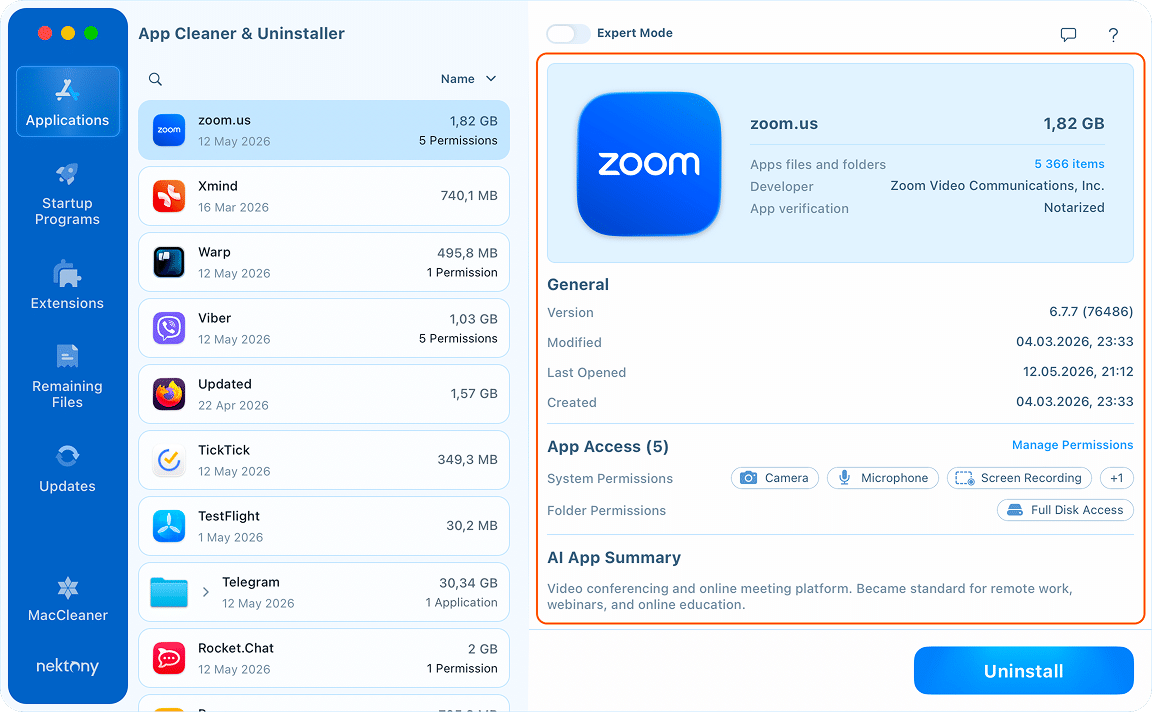The image size is (1152, 712).
Task: Click the Remaining Files document icon
Action: [67, 356]
